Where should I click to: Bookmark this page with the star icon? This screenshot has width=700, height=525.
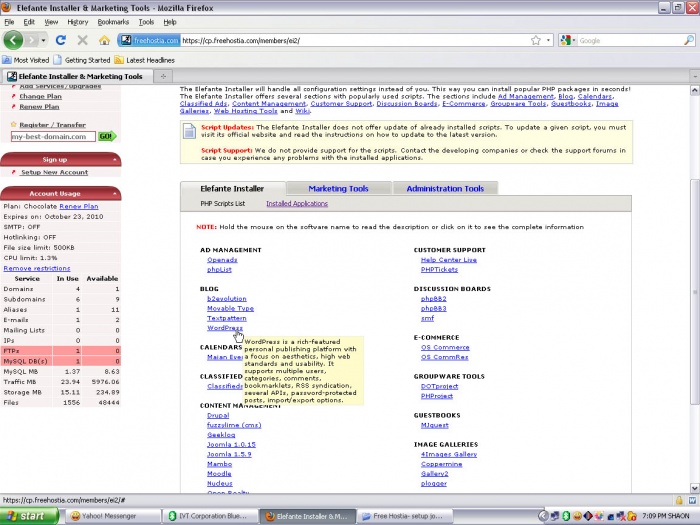(536, 40)
